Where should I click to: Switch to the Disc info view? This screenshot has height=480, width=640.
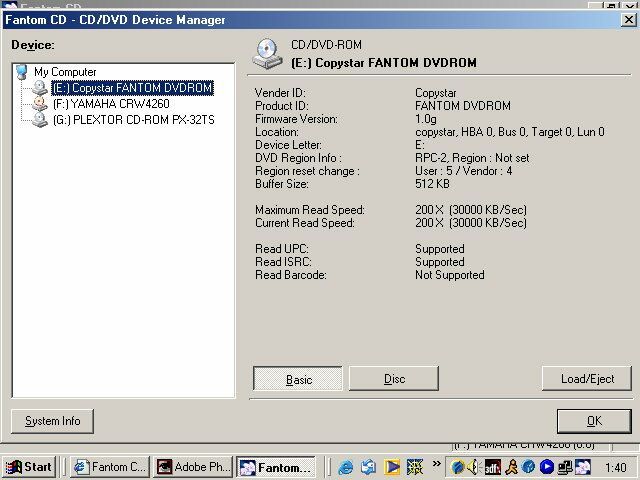(x=394, y=379)
